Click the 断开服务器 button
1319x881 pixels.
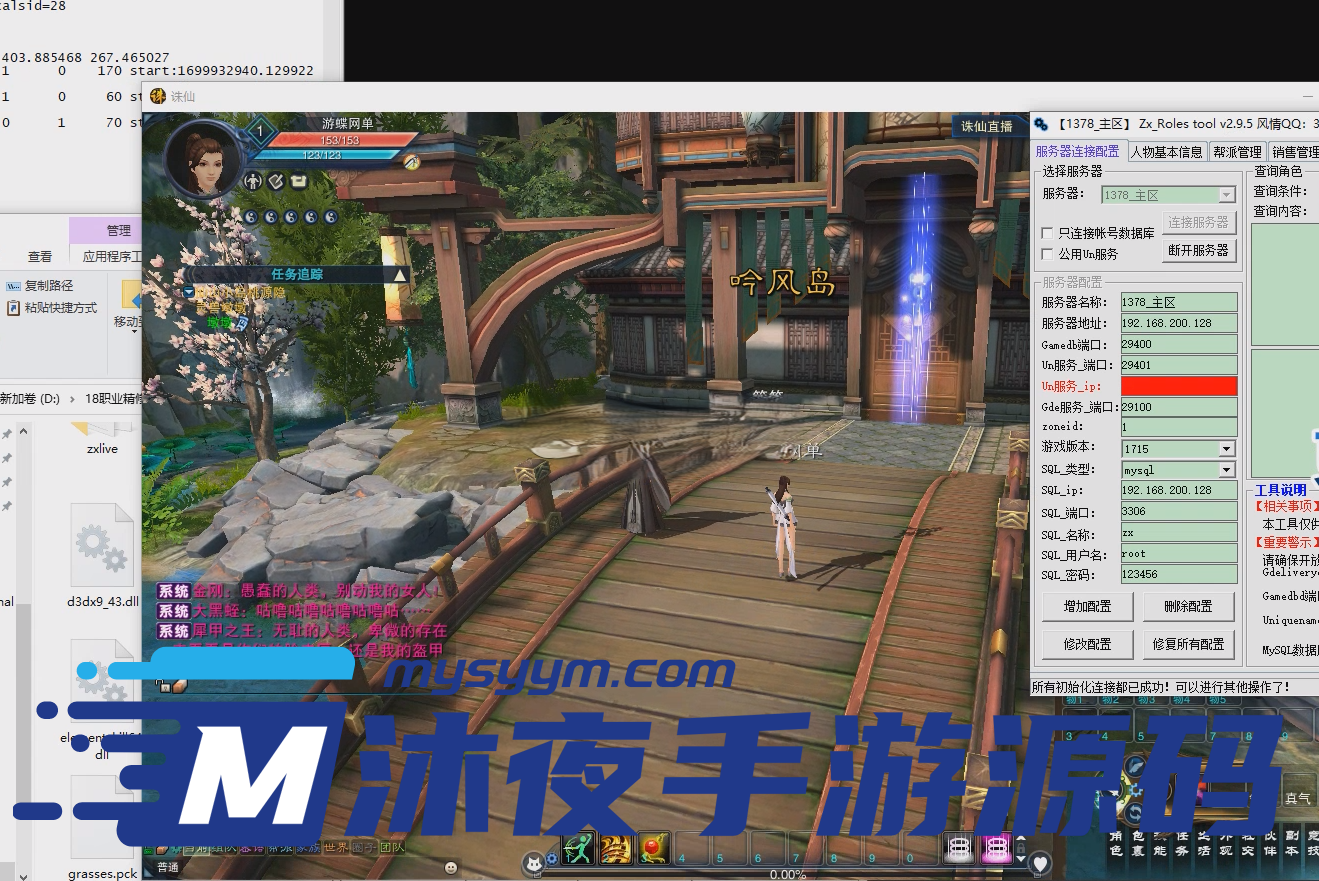[x=1198, y=250]
